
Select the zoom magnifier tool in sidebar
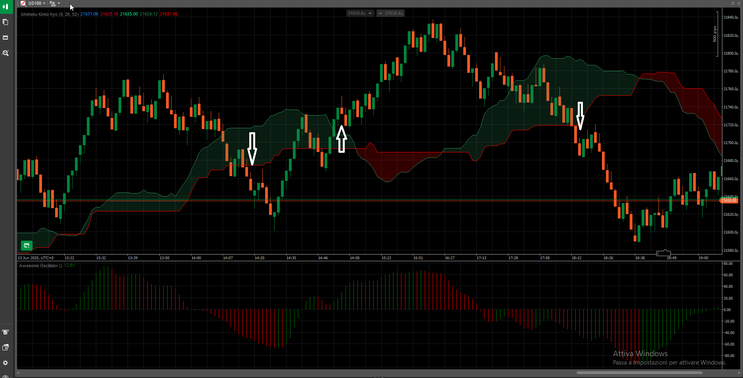pos(6,53)
